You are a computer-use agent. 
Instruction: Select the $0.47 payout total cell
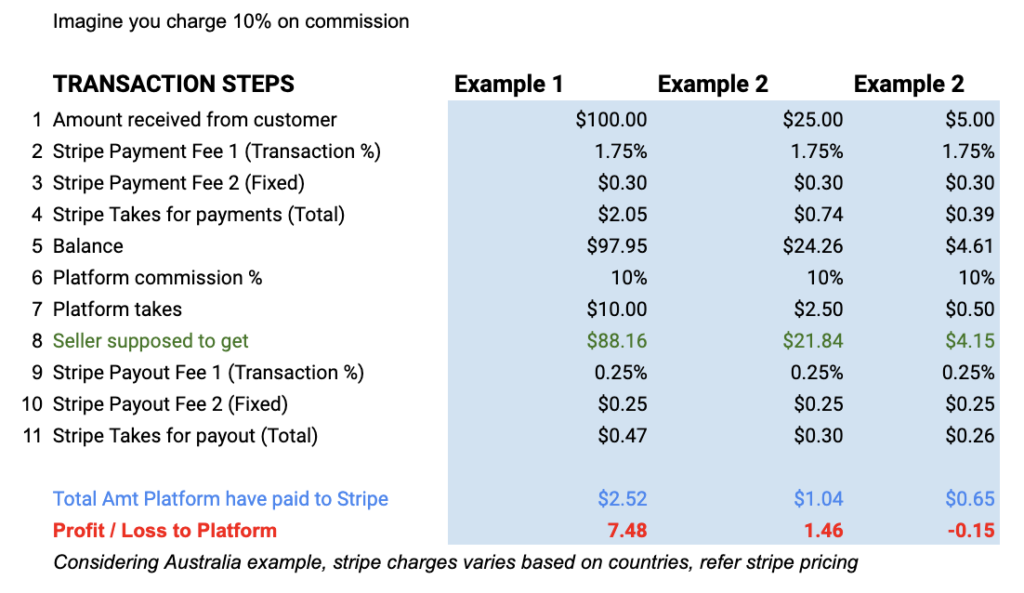click(623, 436)
